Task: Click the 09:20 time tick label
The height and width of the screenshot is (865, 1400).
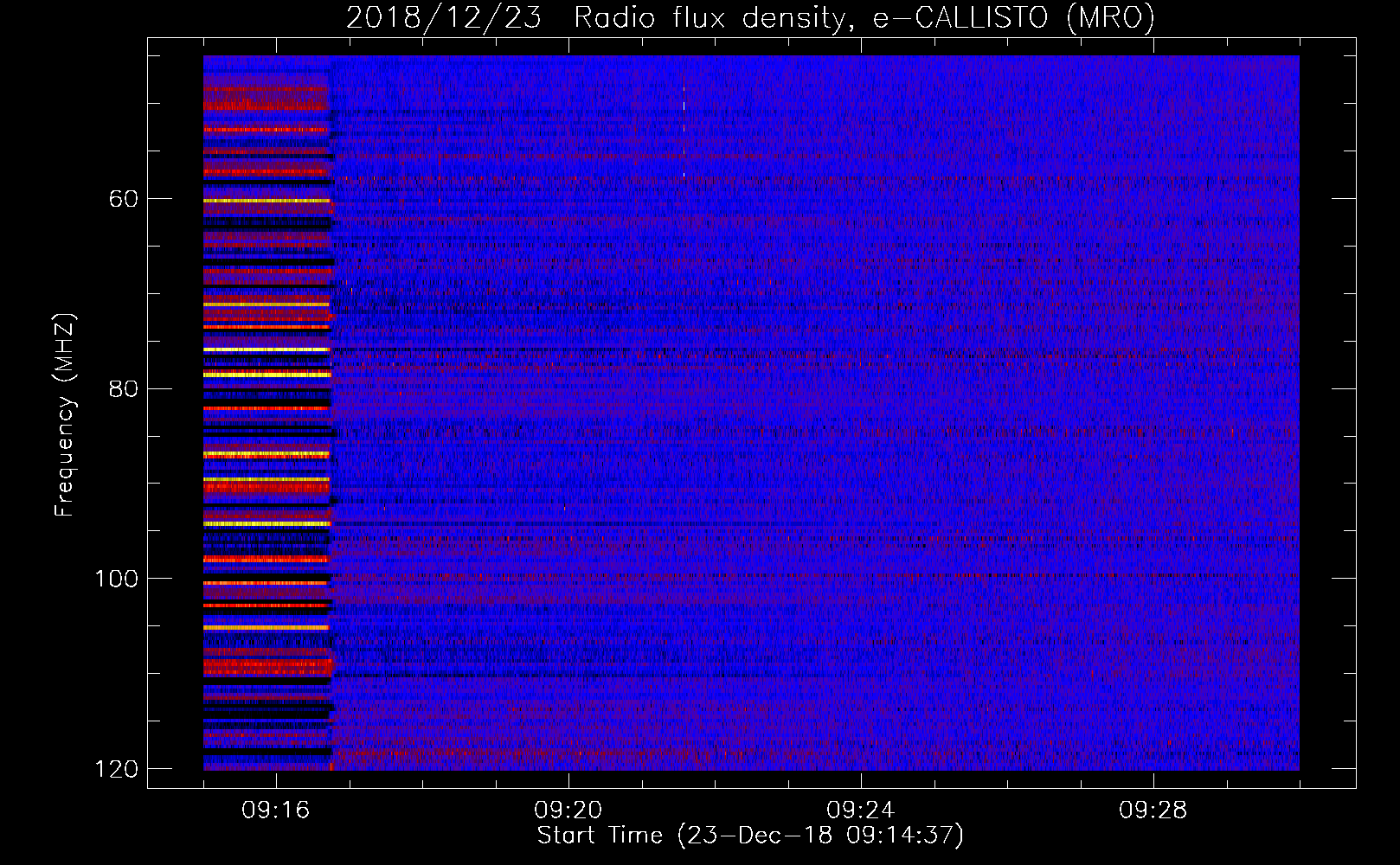Action: coord(568,811)
